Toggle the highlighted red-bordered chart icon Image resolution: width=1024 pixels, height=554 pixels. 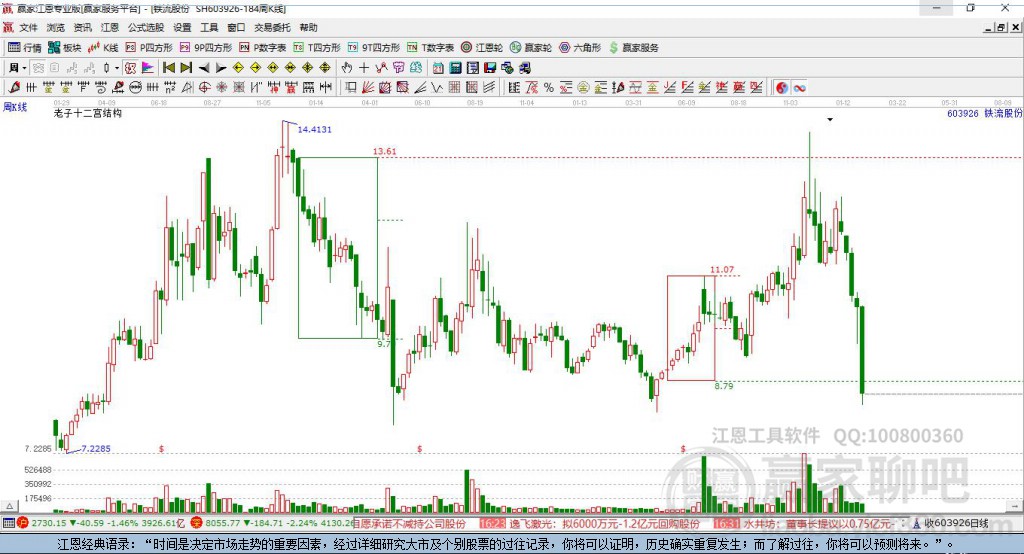point(130,68)
